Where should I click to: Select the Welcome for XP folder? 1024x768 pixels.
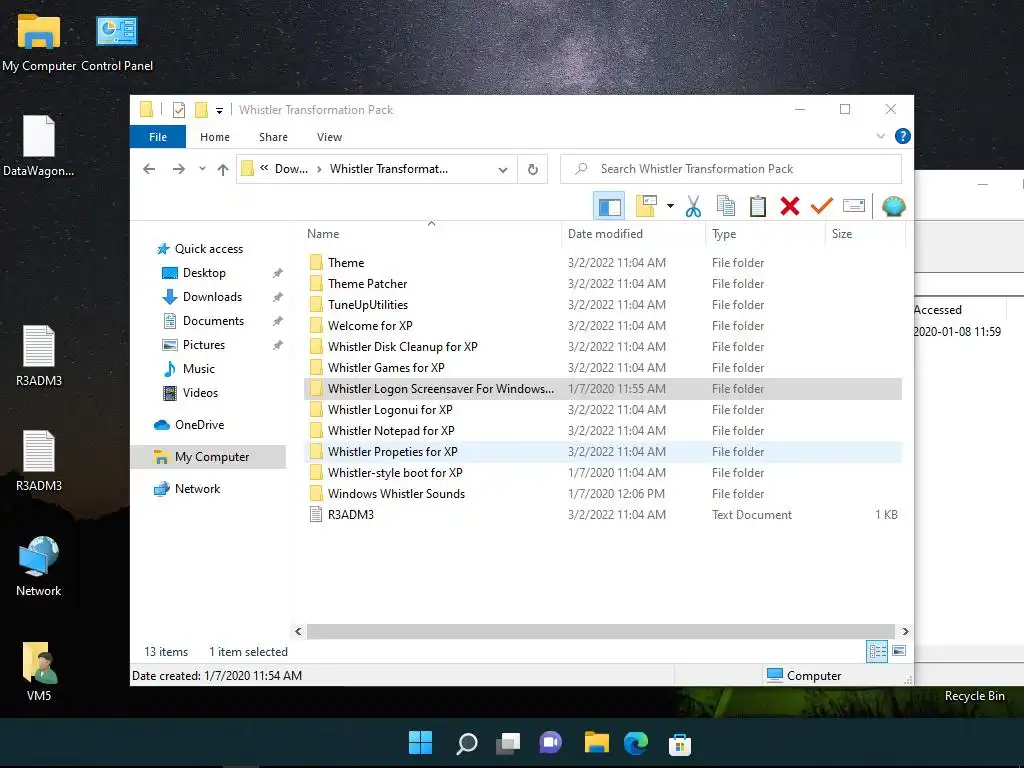(603, 325)
